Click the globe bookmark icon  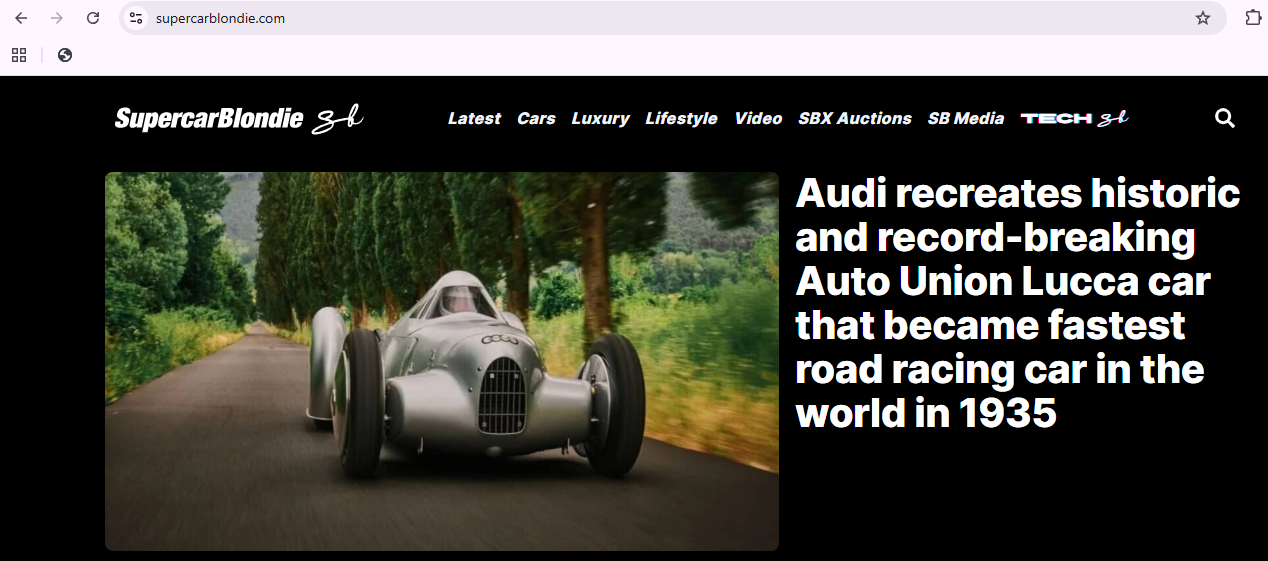pyautogui.click(x=65, y=55)
